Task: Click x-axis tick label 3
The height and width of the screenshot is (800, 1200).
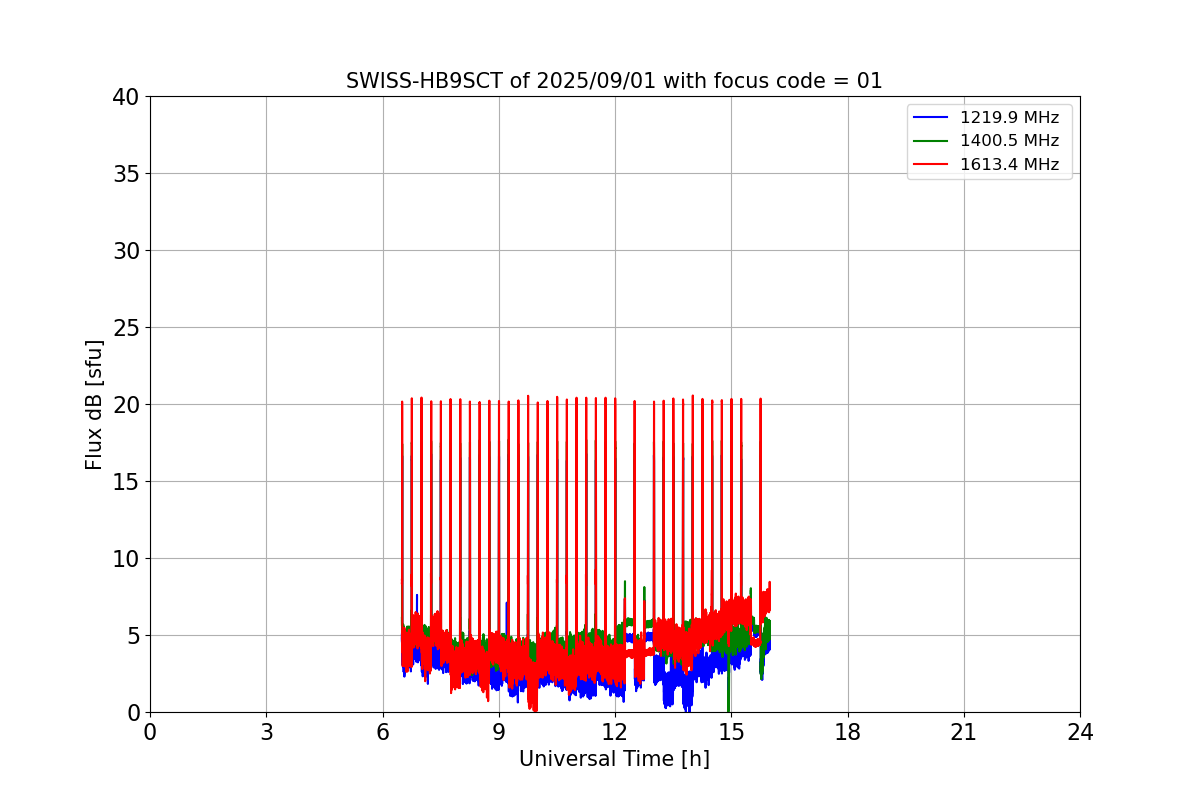Action: (x=266, y=732)
